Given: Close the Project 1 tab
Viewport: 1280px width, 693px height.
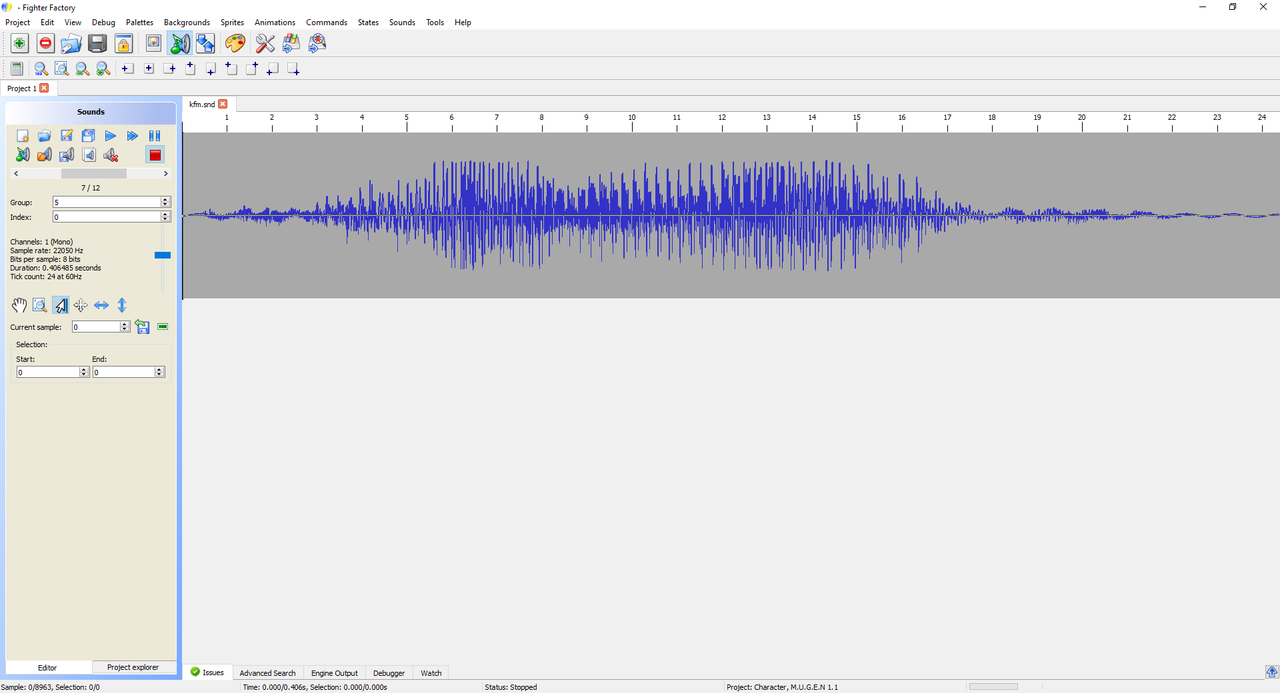Looking at the screenshot, I should pyautogui.click(x=44, y=88).
